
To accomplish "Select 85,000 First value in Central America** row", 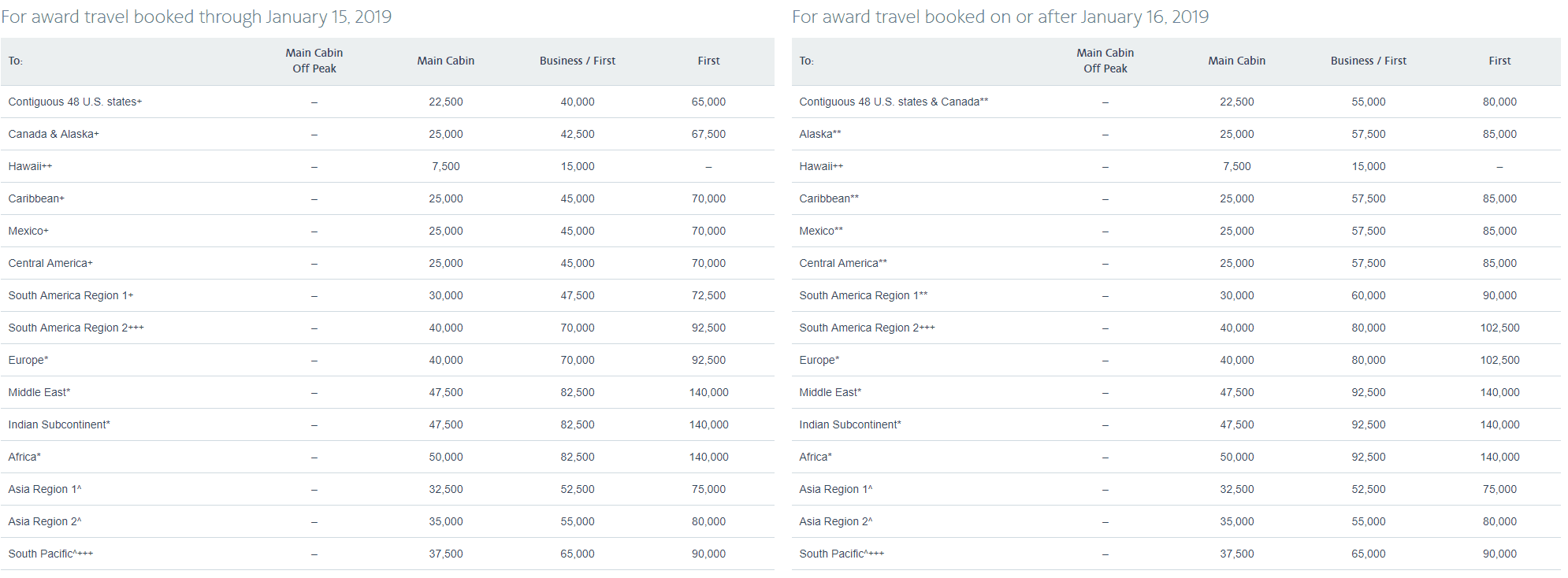I will point(1499,263).
